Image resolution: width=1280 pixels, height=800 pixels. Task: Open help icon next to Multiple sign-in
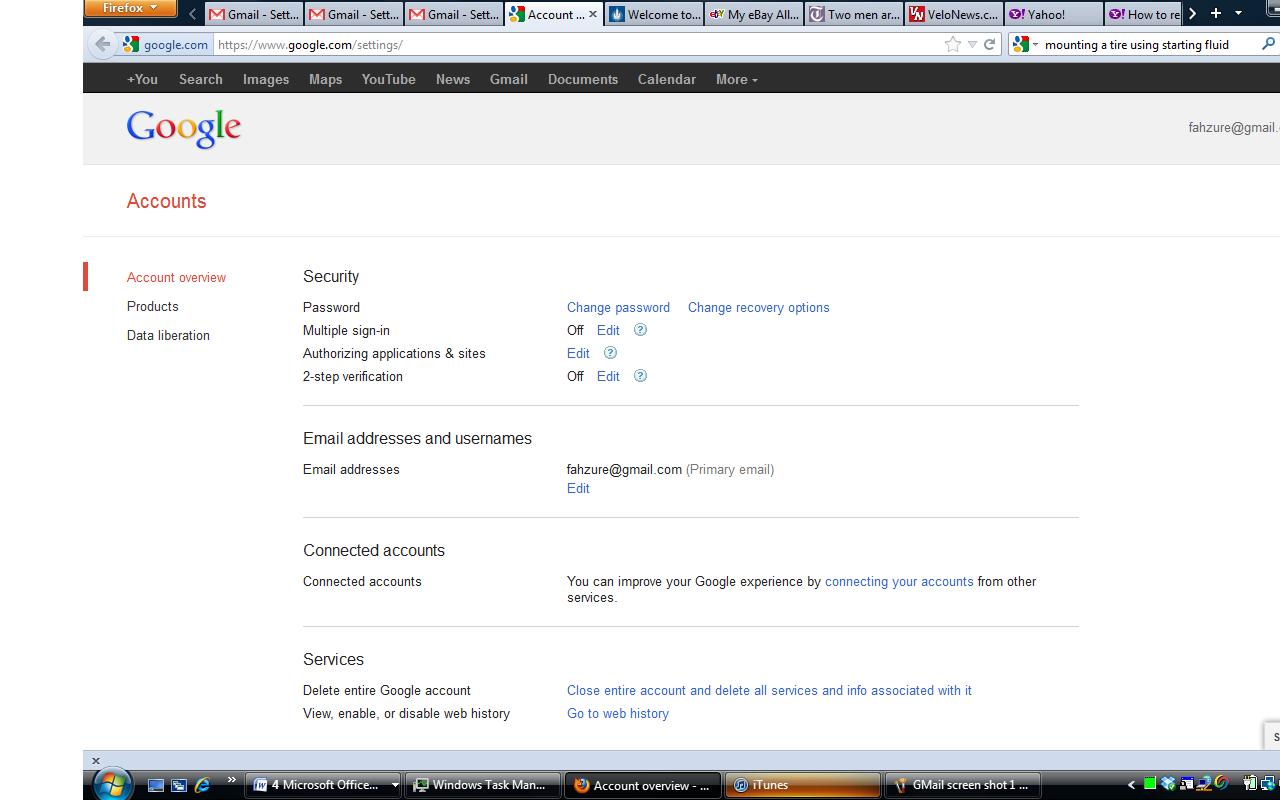click(641, 330)
